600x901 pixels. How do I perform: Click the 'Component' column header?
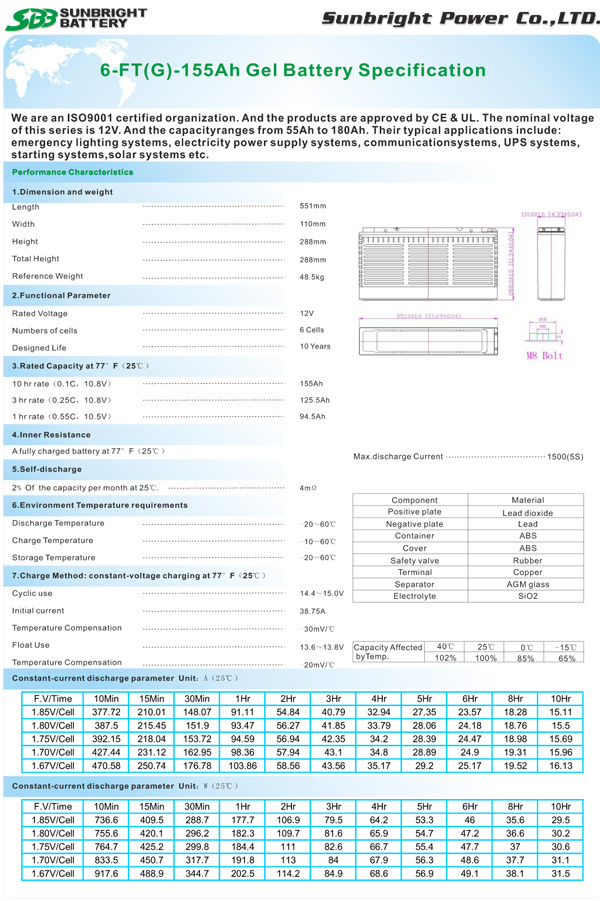click(414, 500)
